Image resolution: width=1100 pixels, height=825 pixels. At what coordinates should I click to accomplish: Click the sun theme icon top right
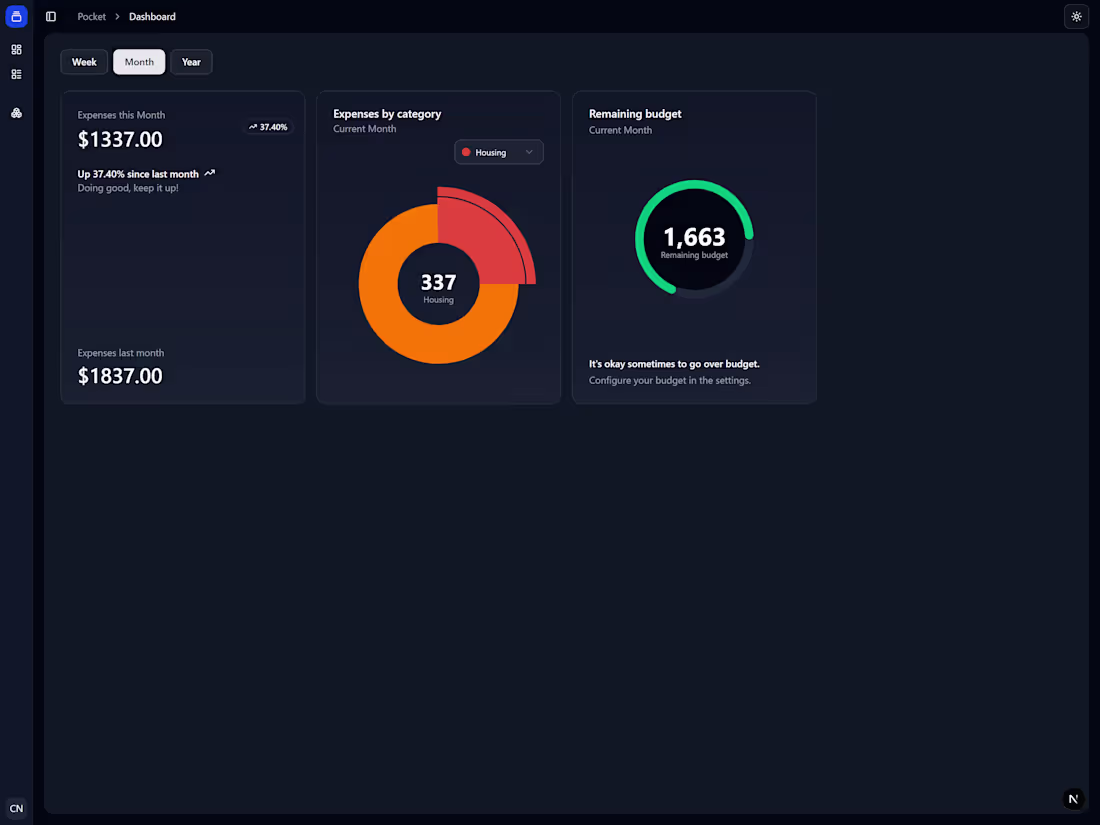pos(1076,16)
